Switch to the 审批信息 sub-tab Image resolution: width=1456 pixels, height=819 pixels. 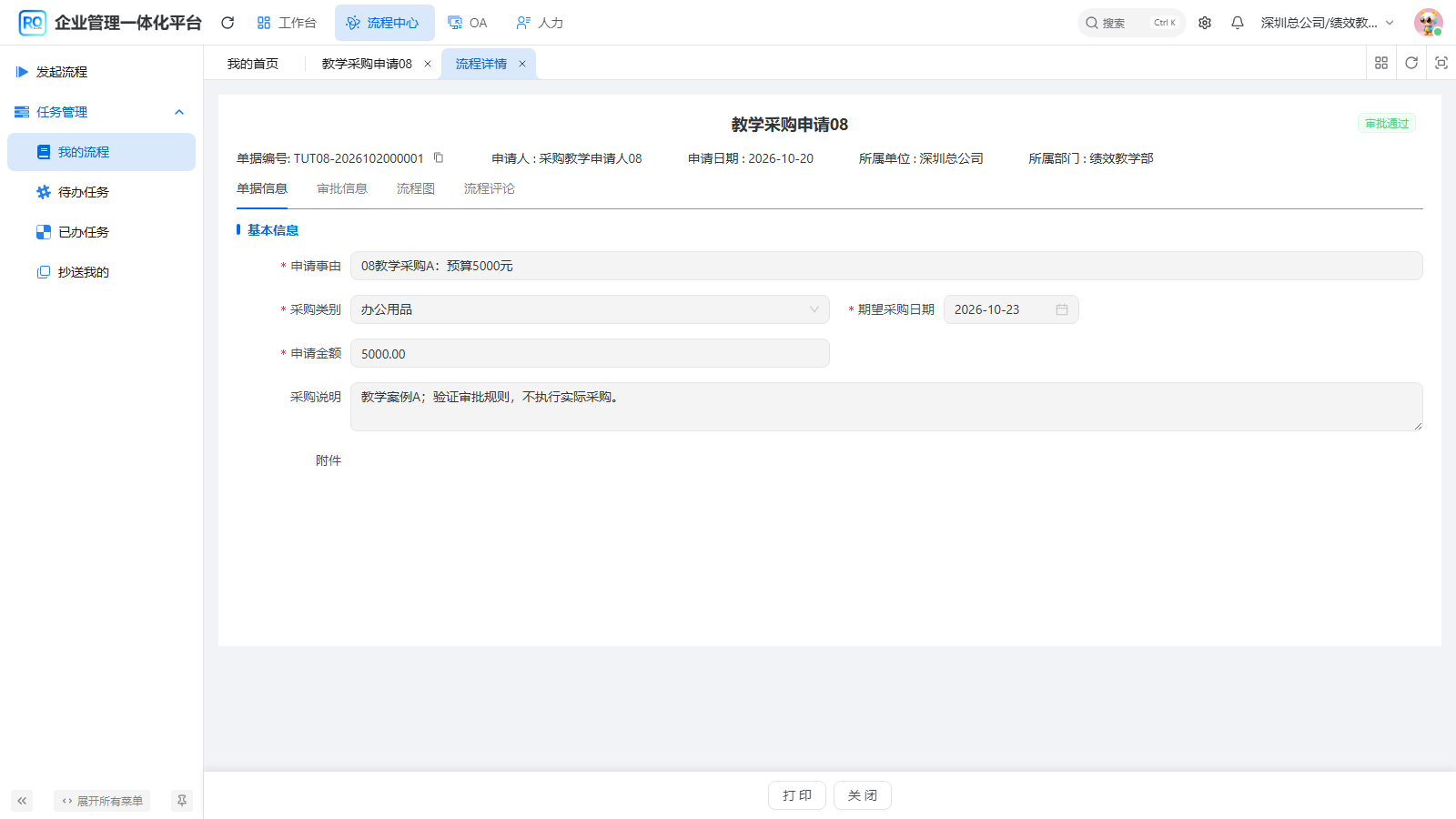(x=342, y=188)
